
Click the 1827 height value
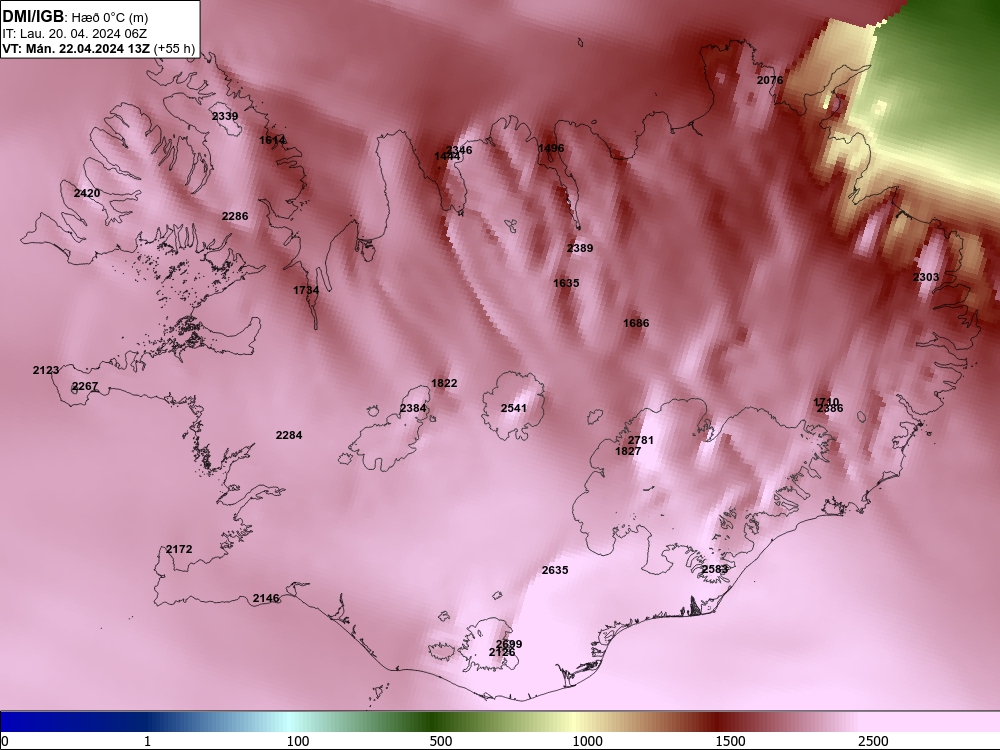point(628,451)
